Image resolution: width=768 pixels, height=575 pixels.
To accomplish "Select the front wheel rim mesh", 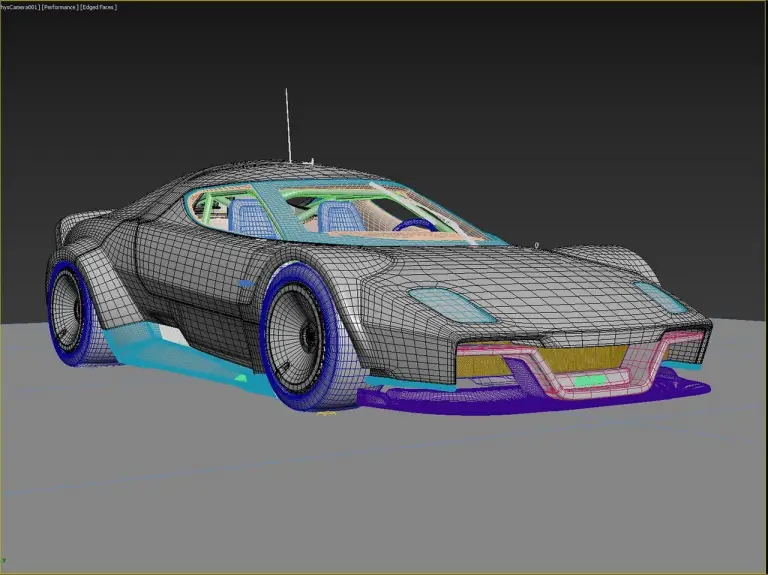I will (294, 336).
